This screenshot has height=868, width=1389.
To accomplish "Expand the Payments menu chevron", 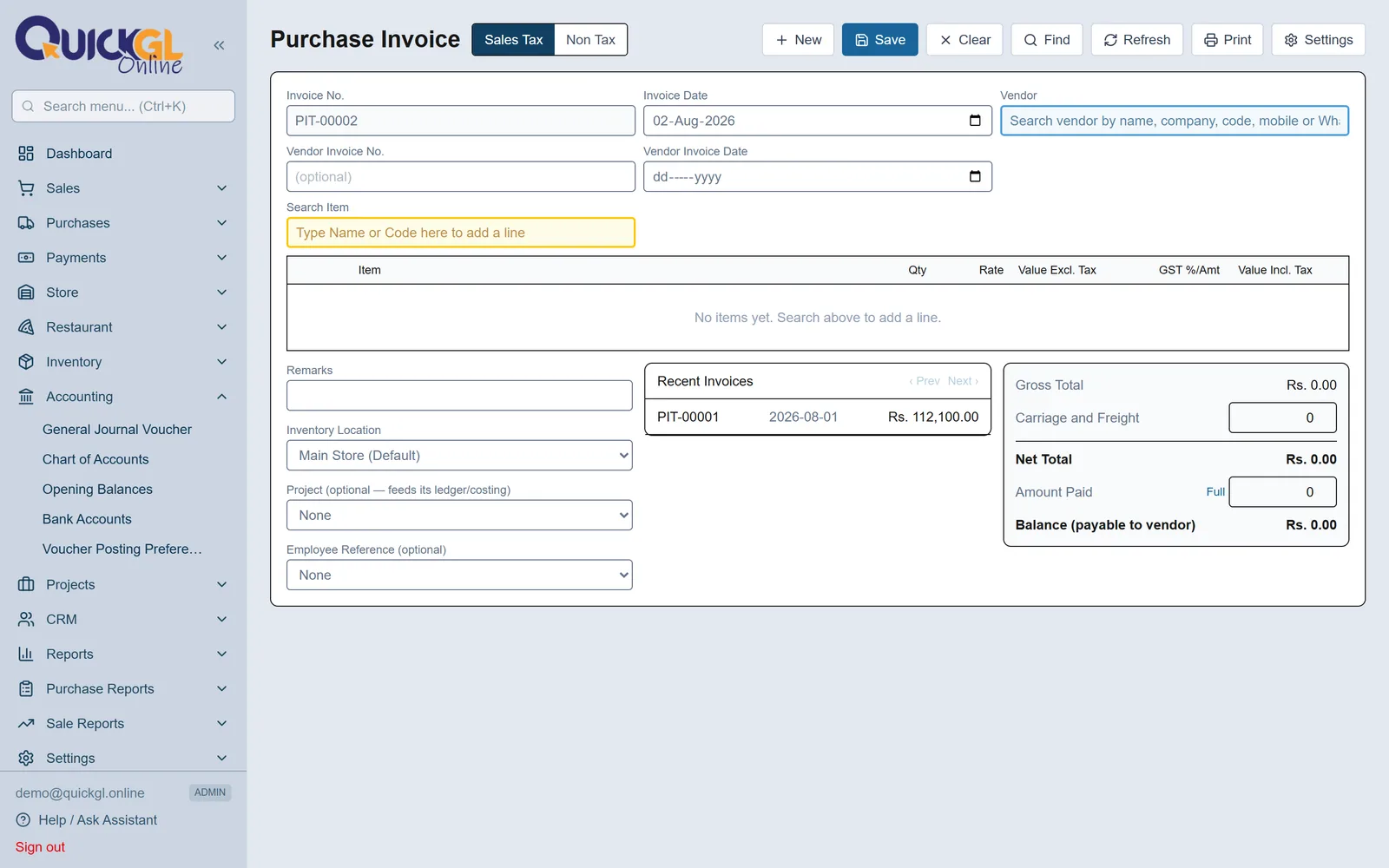I will pos(222,258).
